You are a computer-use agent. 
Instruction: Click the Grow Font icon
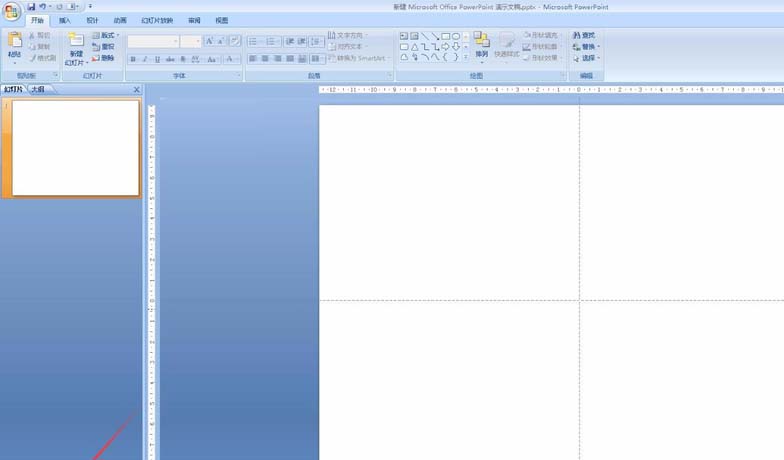tap(210, 41)
